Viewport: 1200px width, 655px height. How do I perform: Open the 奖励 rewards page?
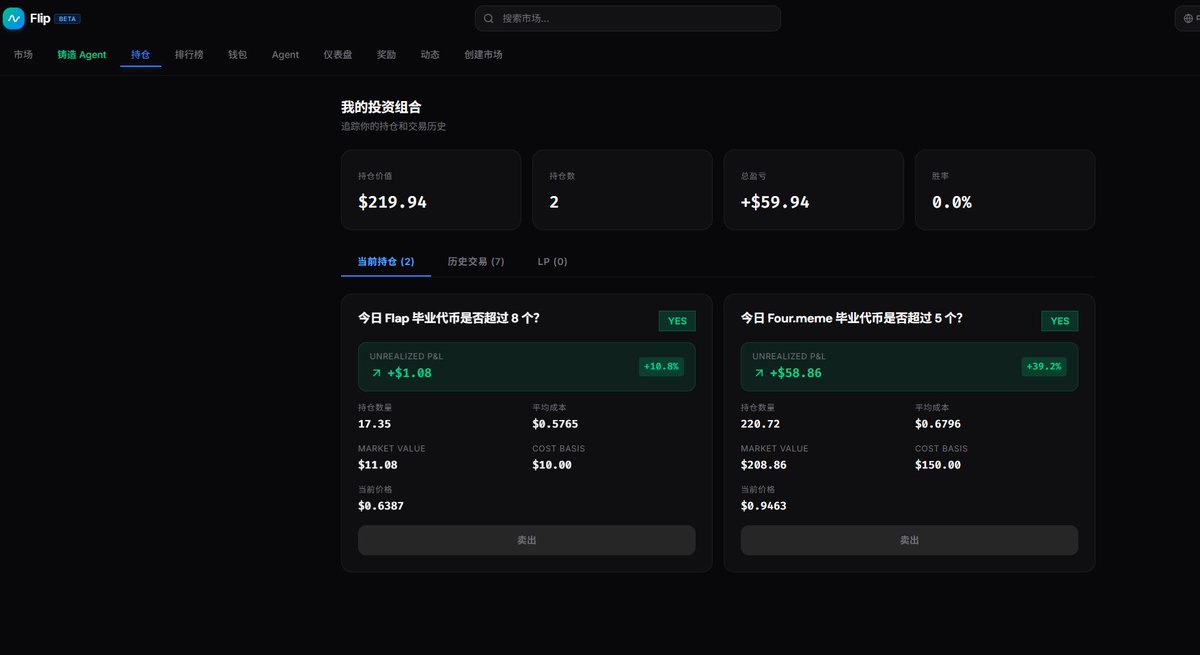386,55
